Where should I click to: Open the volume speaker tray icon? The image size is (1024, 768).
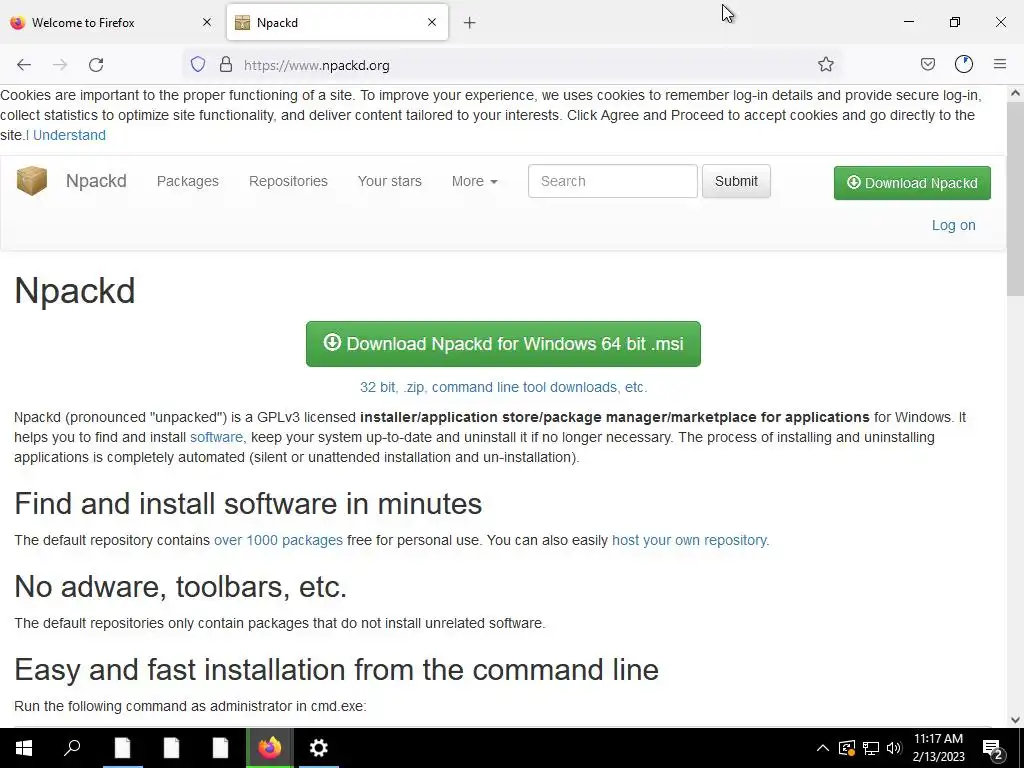894,748
